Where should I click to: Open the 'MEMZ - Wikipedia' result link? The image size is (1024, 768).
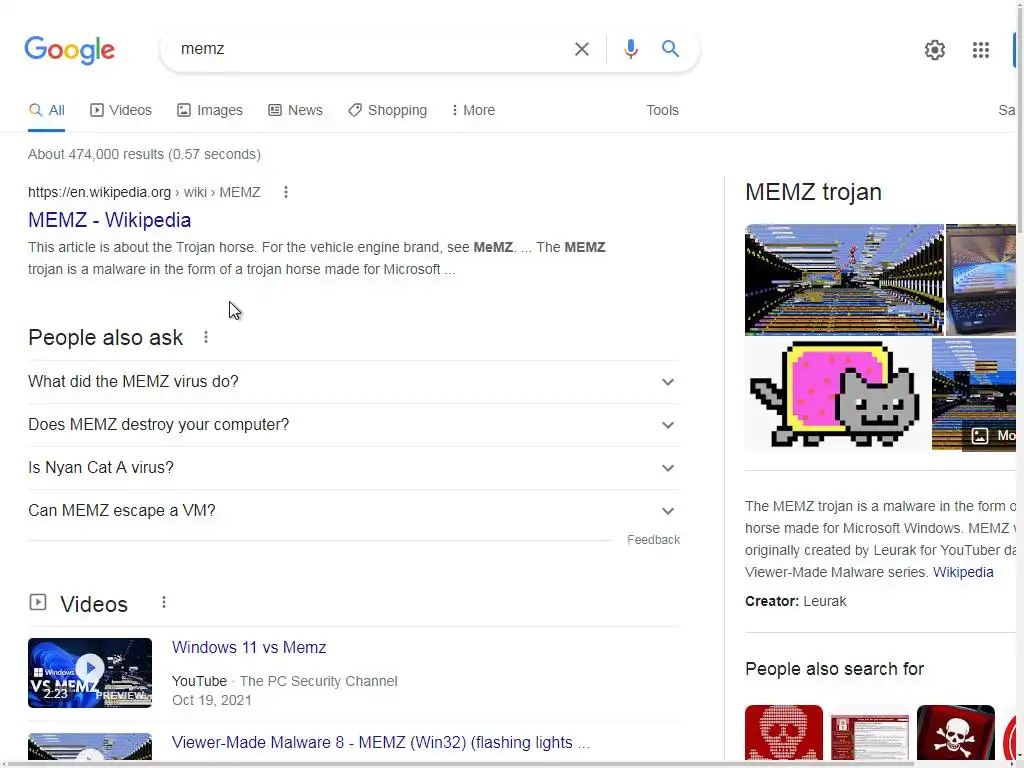(x=110, y=220)
